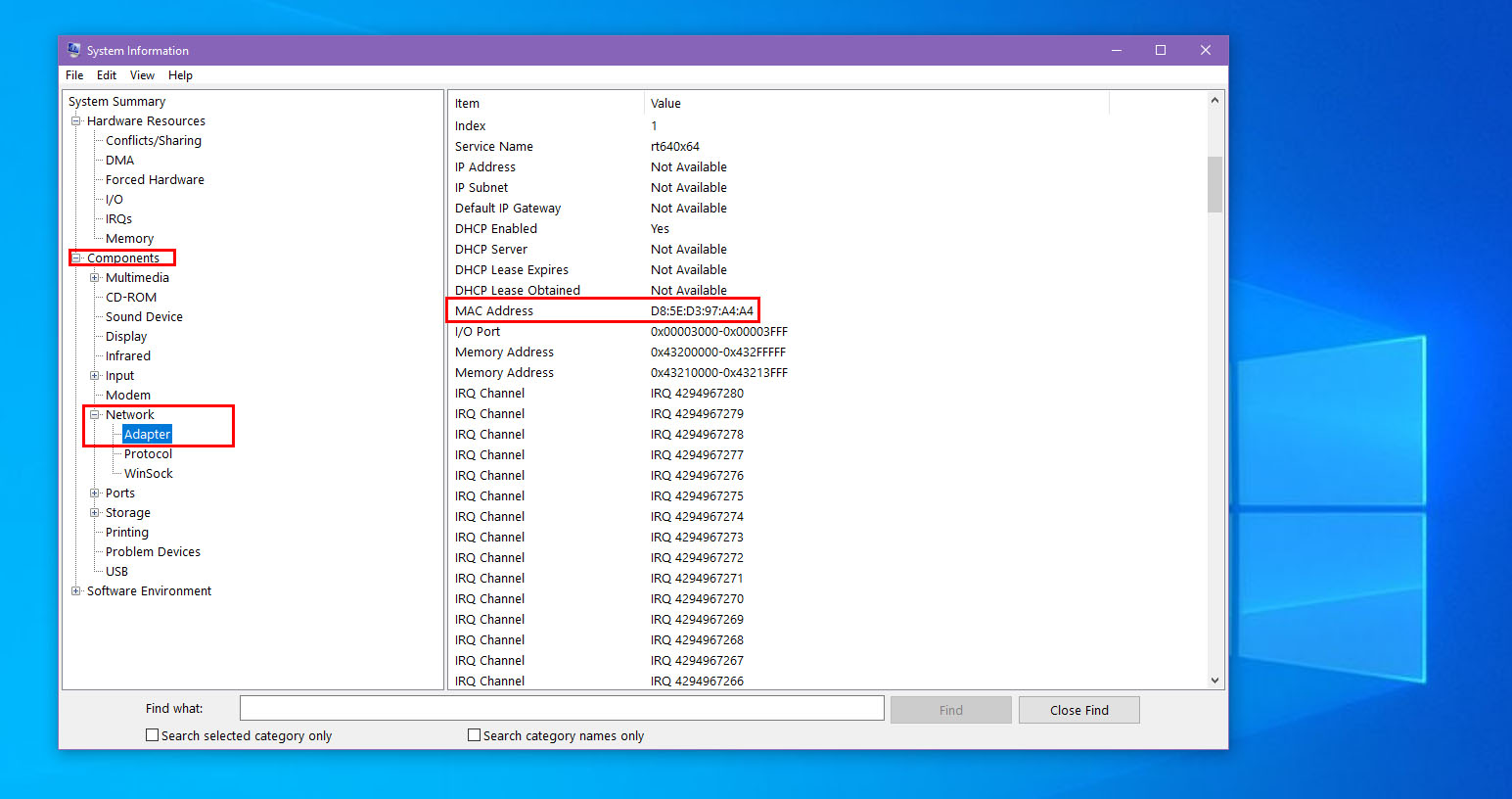Click the Value column header
The width and height of the screenshot is (1512, 799).
tap(877, 103)
